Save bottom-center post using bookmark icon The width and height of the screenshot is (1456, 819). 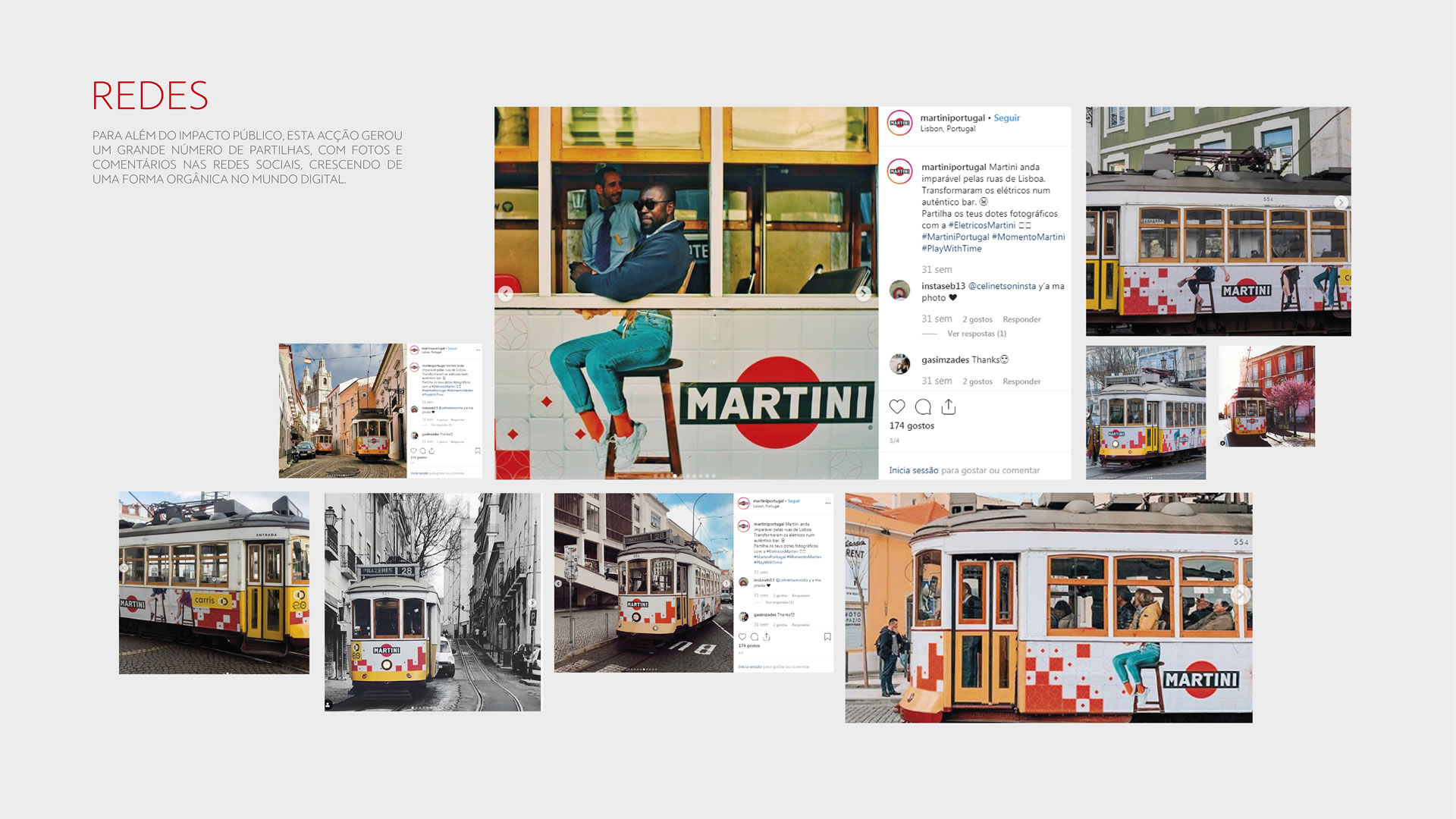click(827, 637)
